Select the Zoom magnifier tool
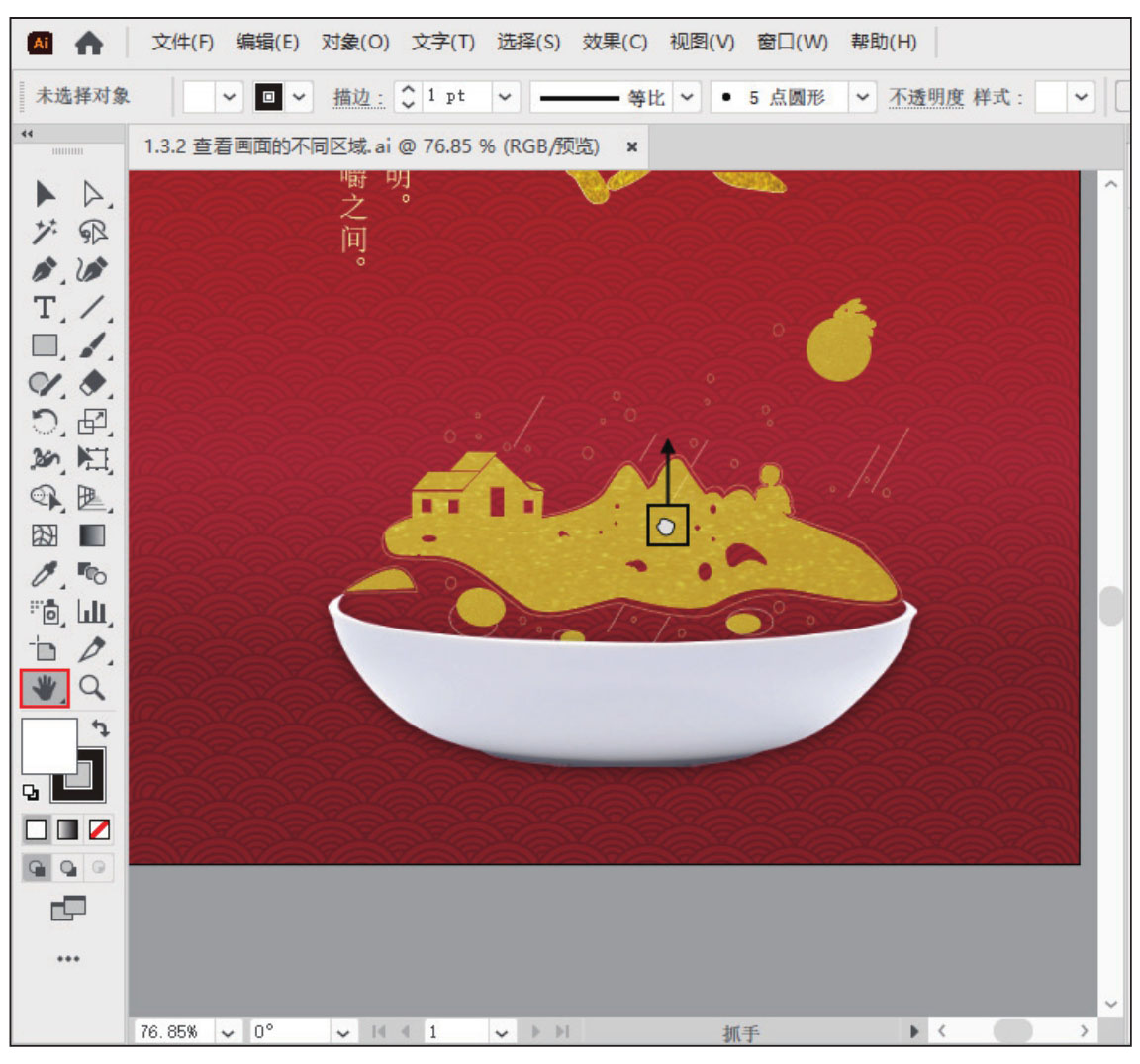Image resolution: width=1140 pixels, height=1064 pixels. tap(92, 688)
